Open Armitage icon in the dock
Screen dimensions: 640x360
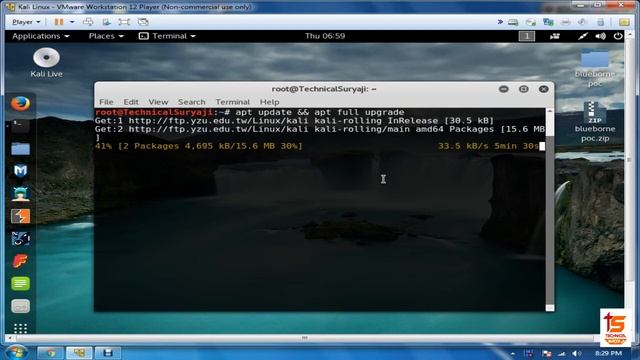(20, 193)
